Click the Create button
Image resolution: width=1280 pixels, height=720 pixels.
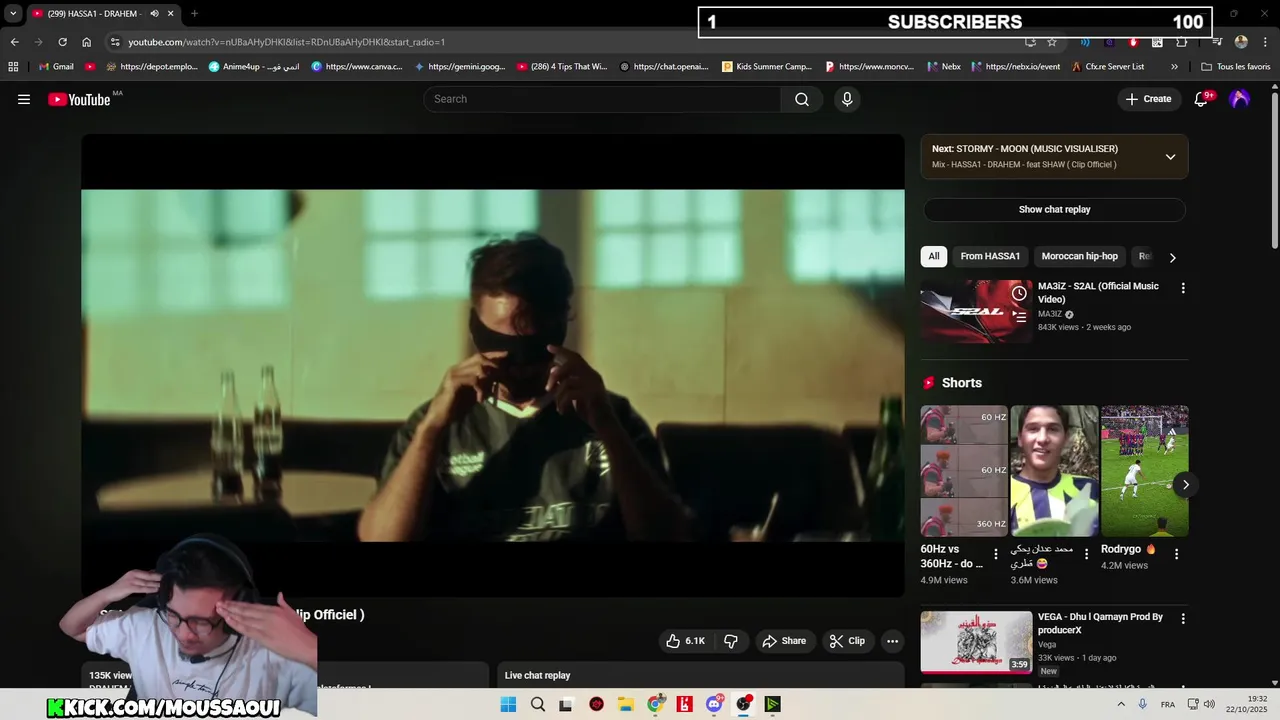pos(1148,99)
